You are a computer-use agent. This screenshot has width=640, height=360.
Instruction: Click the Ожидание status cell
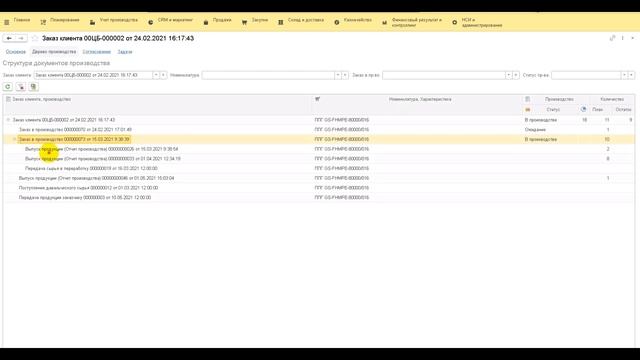click(535, 130)
